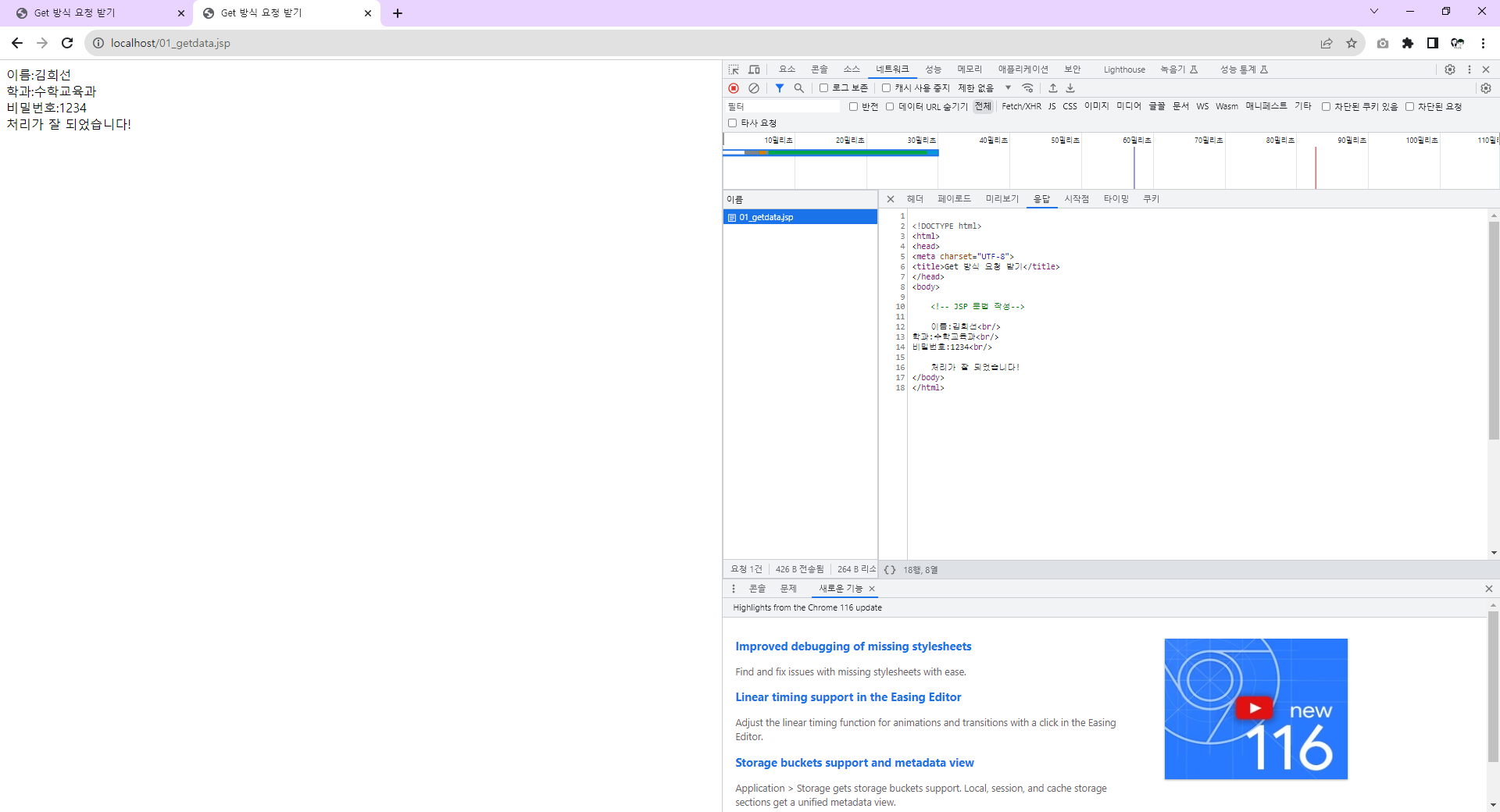Close the request details pane
This screenshot has width=1500, height=812.
pyautogui.click(x=891, y=199)
